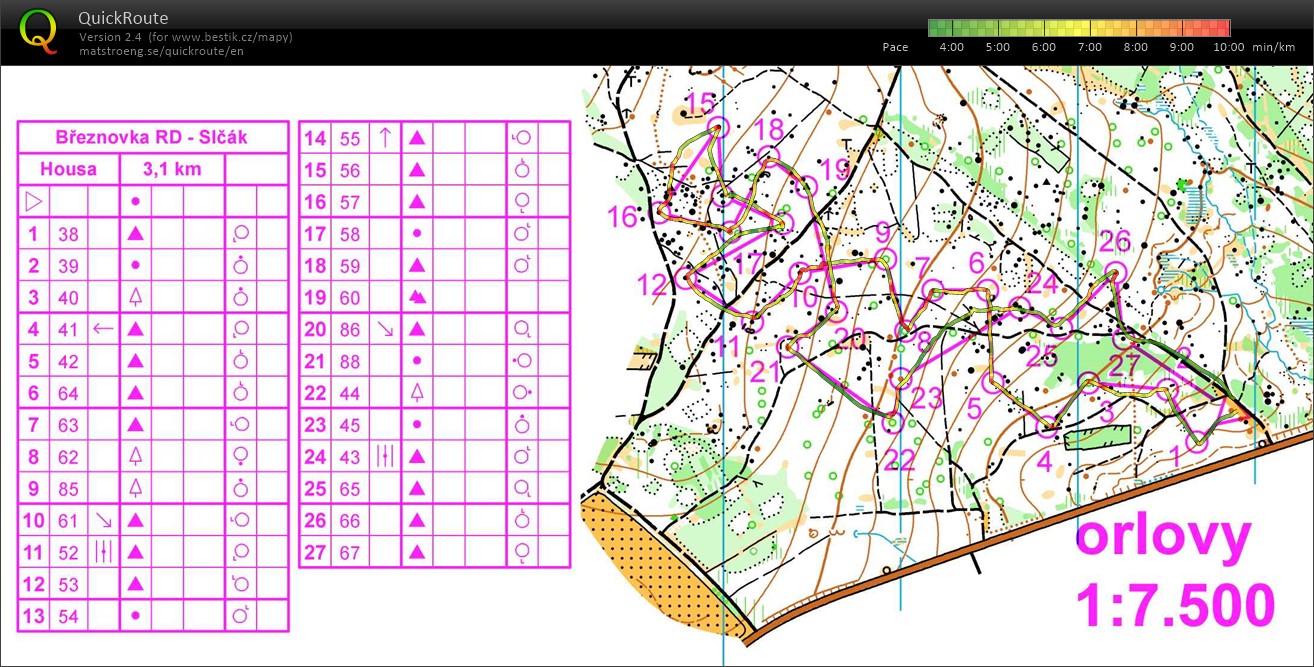Click control code 54 in the table
The height and width of the screenshot is (667, 1314).
(68, 616)
